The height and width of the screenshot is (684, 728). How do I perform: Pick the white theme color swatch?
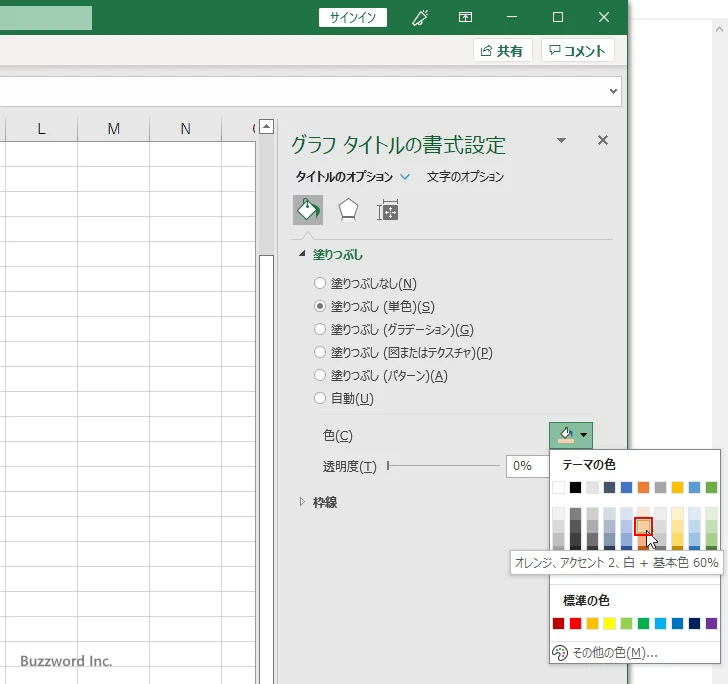(559, 487)
